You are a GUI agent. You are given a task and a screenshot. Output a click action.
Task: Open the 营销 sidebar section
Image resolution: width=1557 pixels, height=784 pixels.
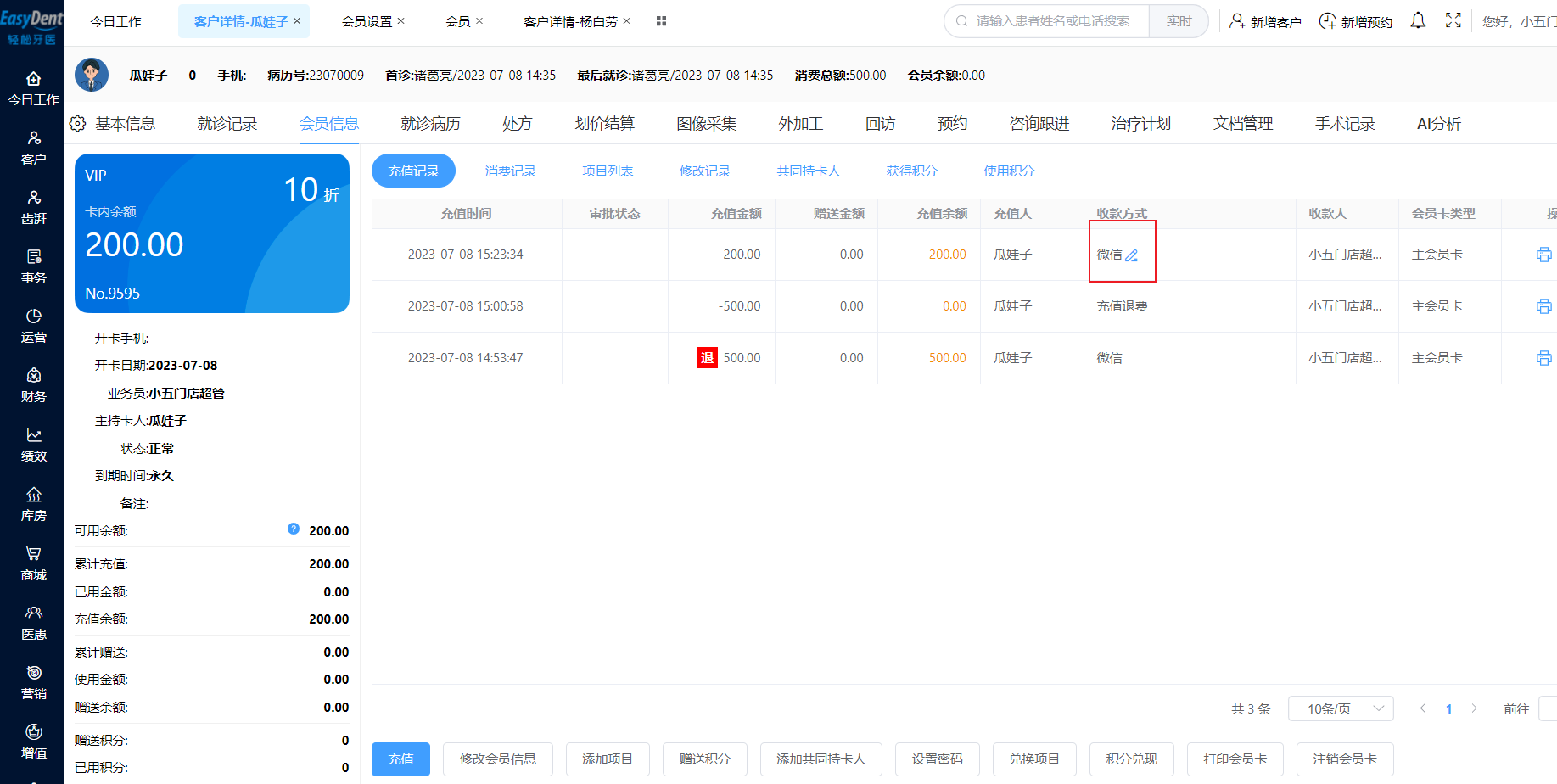(33, 682)
